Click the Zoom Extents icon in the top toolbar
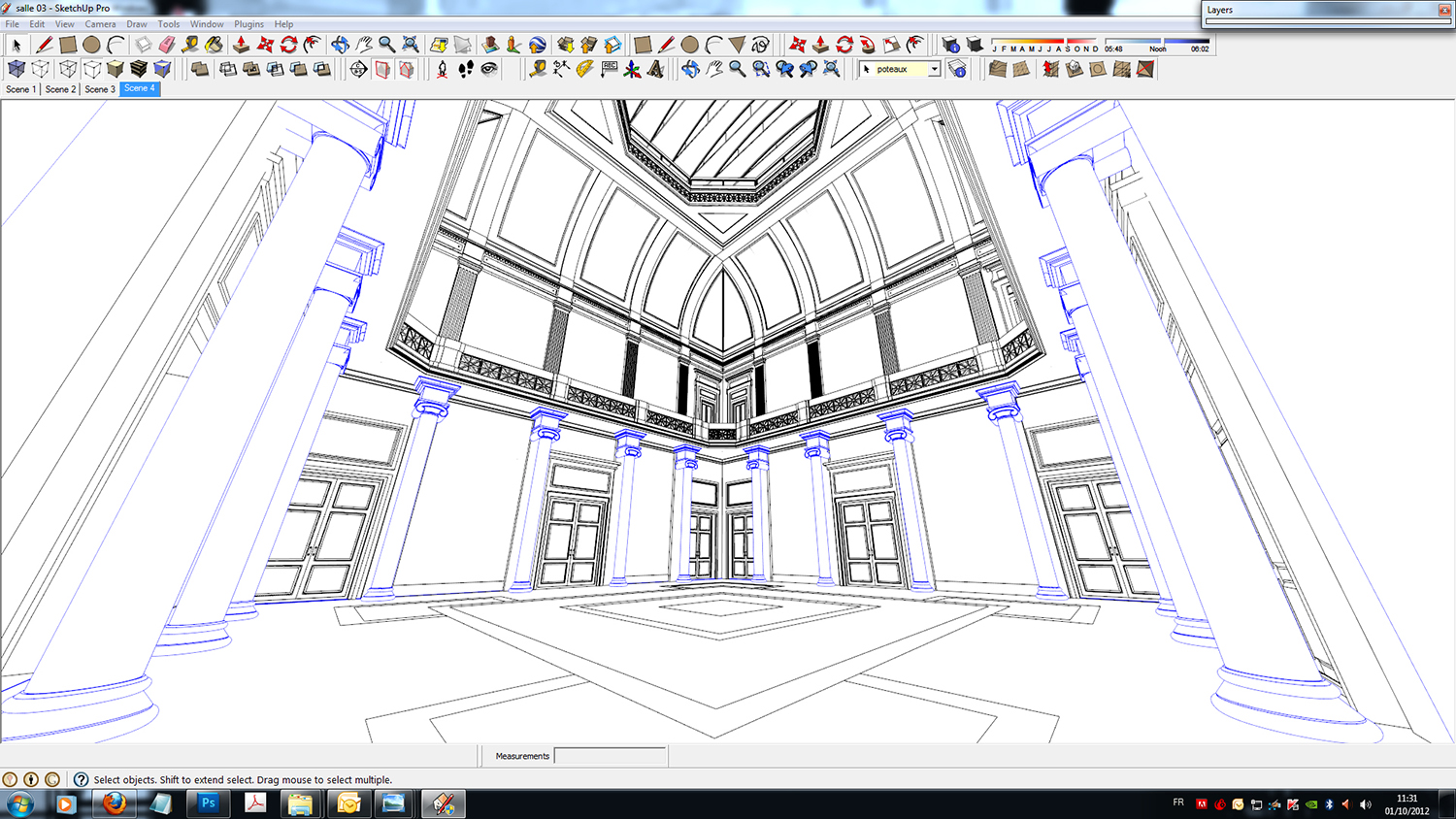1456x819 pixels. pos(411,45)
